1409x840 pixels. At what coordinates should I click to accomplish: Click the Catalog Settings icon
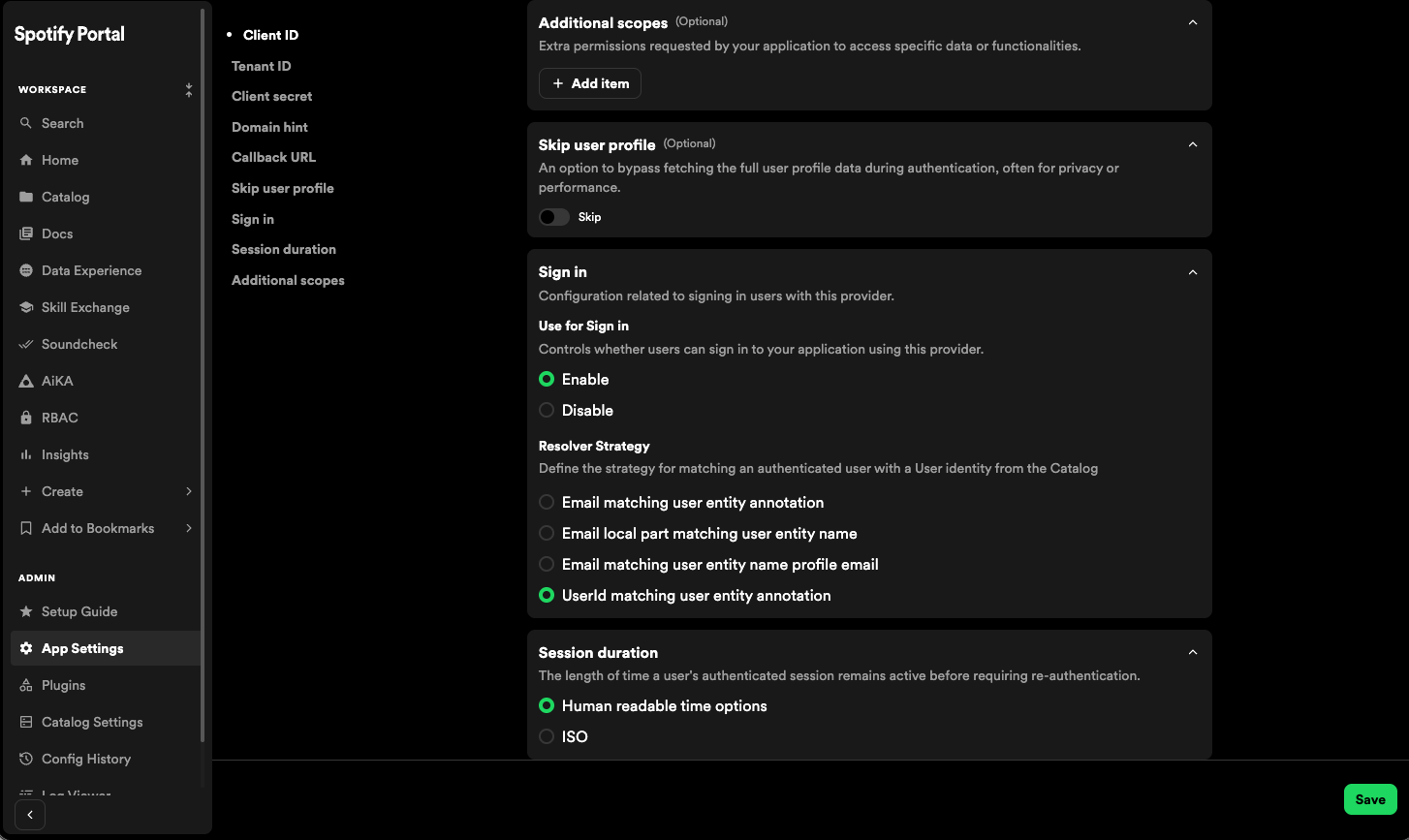pos(26,722)
